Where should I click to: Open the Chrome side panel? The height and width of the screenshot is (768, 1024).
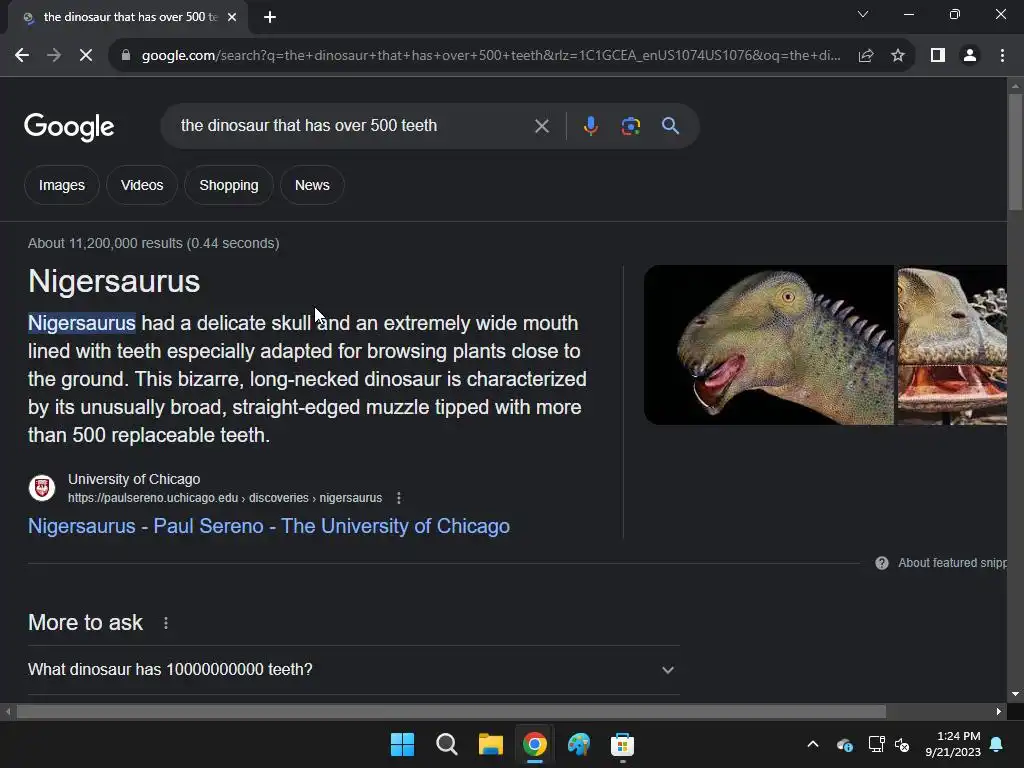[938, 56]
